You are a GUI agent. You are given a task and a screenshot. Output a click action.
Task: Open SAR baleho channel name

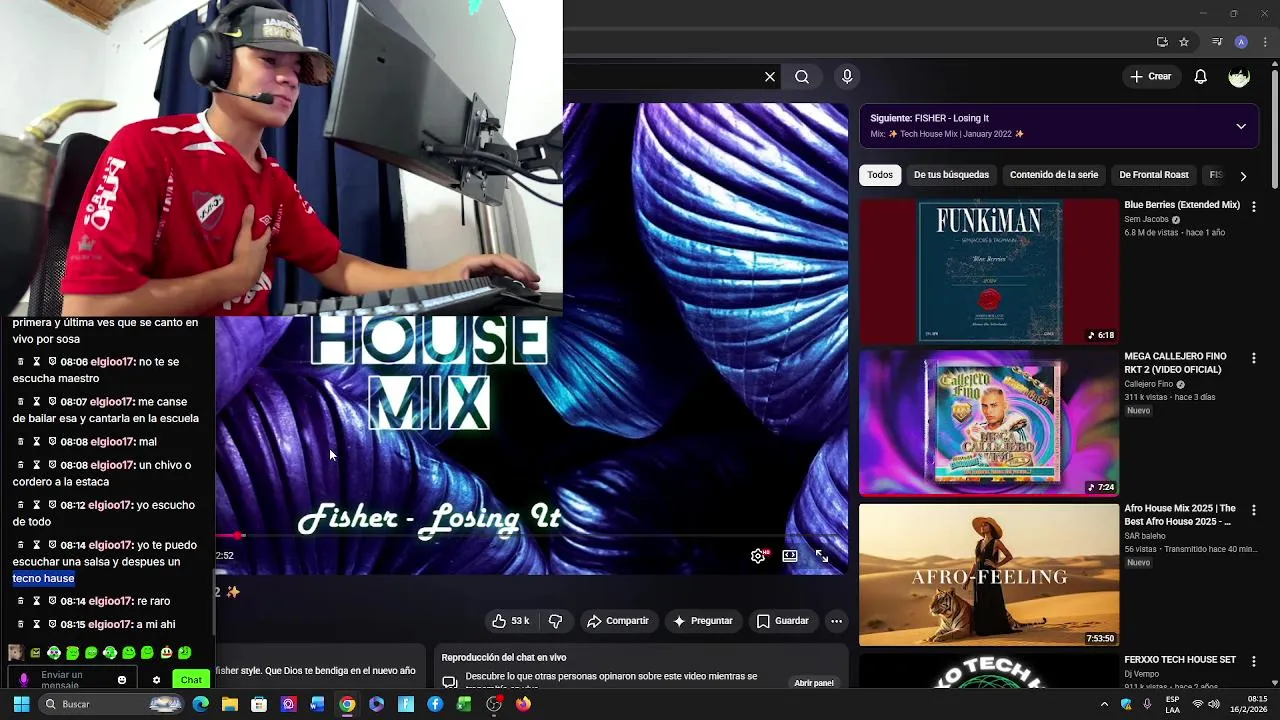pyautogui.click(x=1145, y=536)
